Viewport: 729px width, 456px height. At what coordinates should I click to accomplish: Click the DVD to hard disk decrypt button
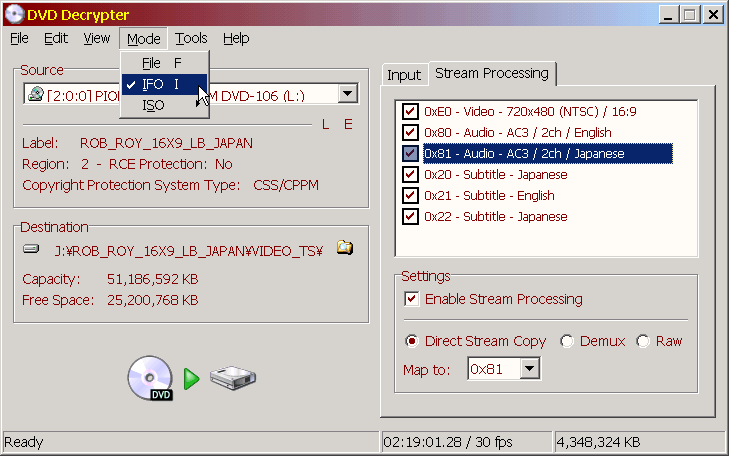point(190,378)
